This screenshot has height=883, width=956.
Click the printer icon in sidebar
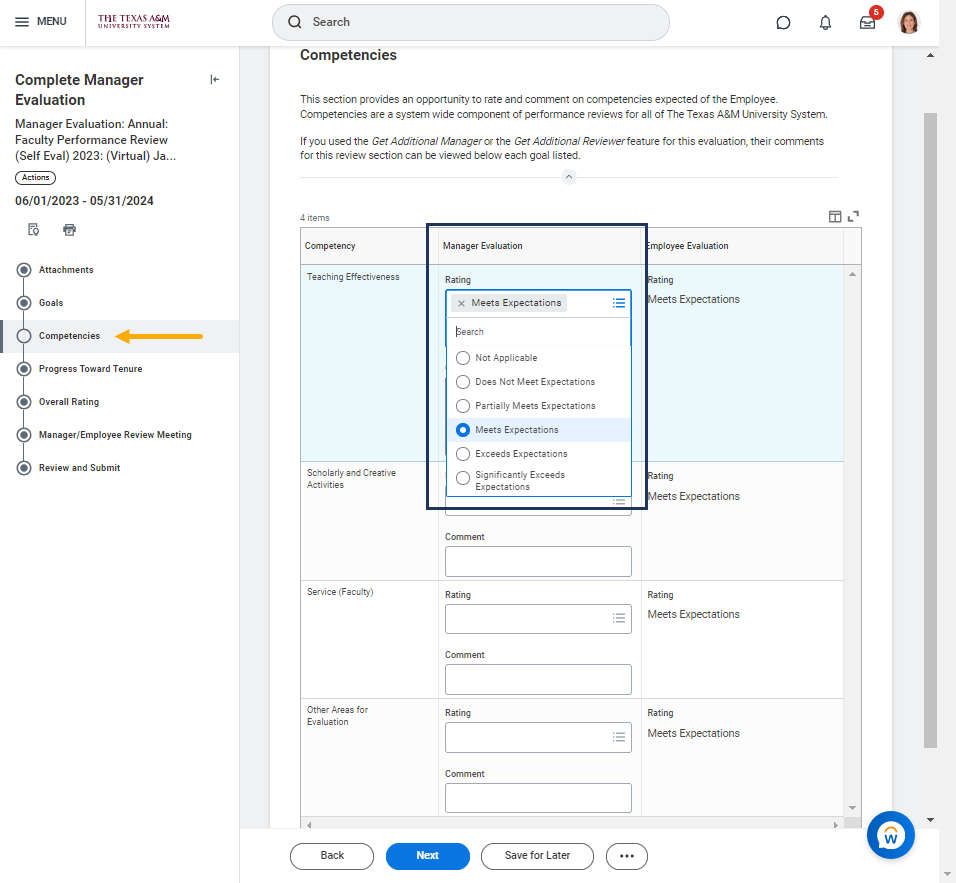point(69,229)
